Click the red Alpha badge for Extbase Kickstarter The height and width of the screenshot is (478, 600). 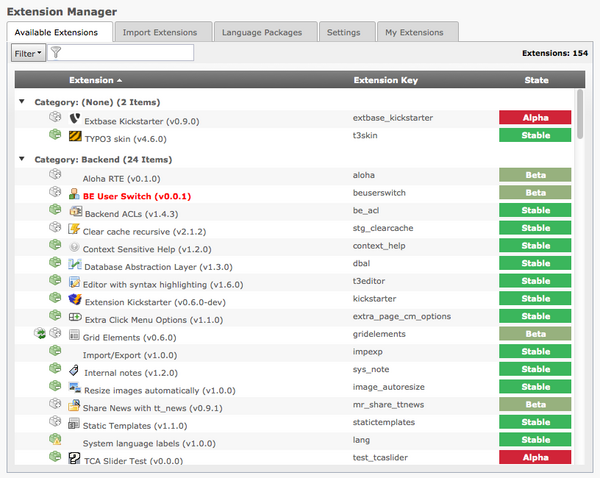[x=535, y=117]
